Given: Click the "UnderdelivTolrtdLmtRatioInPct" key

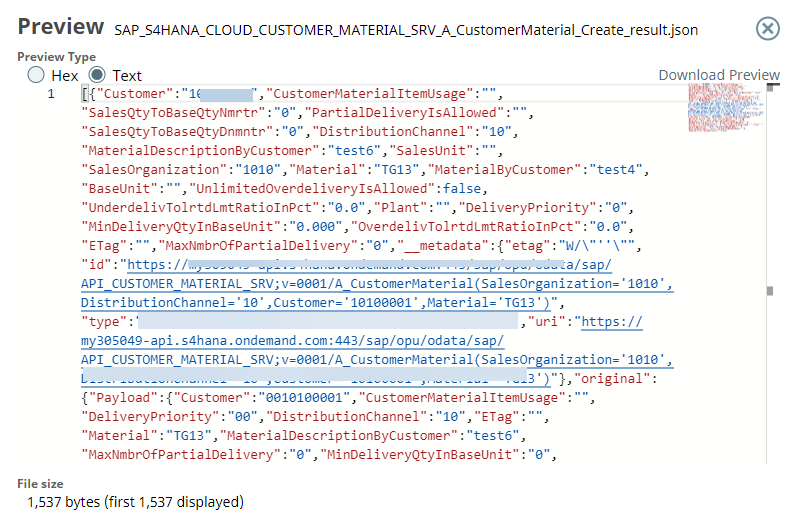Looking at the screenshot, I should 200,208.
